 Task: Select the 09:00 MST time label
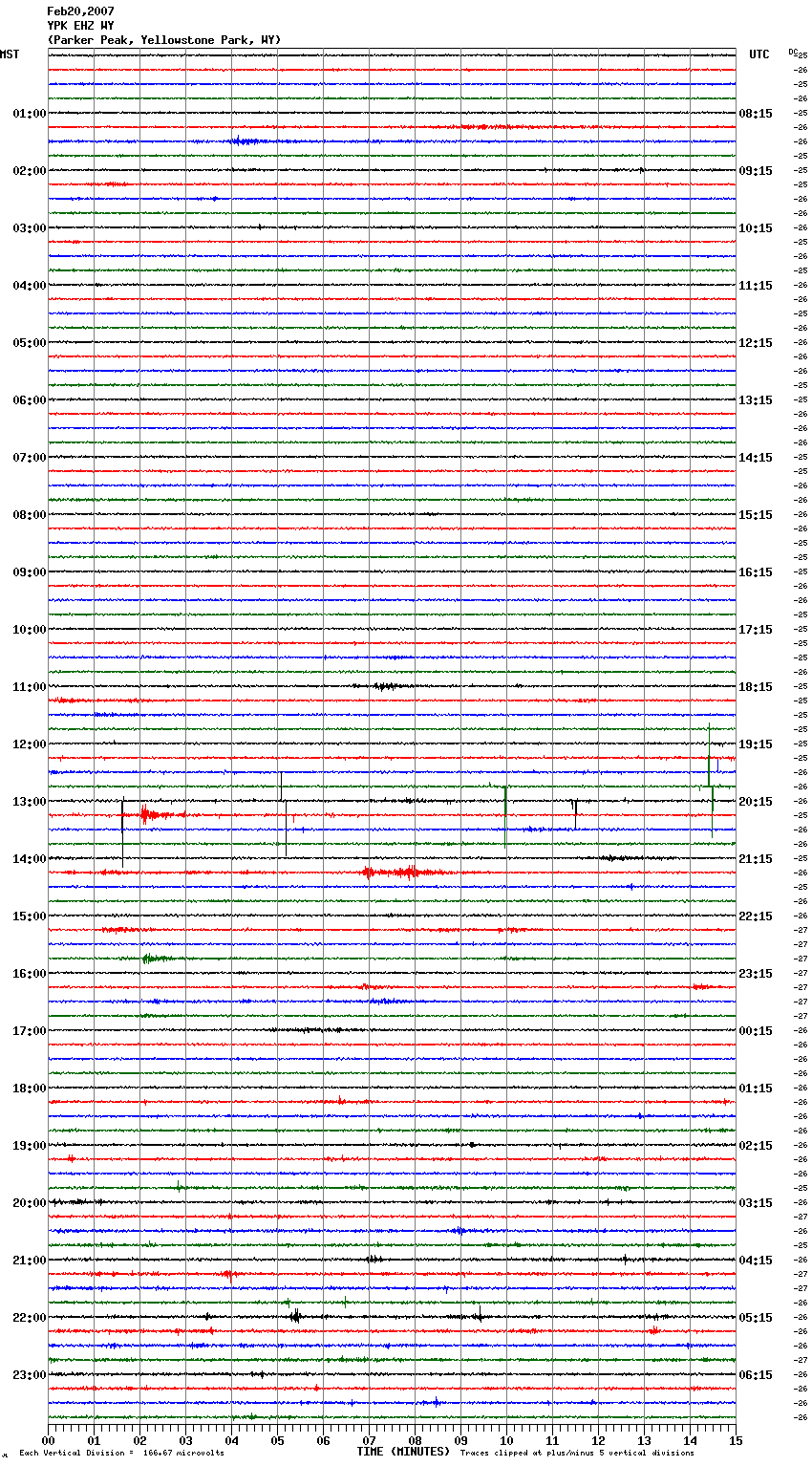pyautogui.click(x=30, y=572)
